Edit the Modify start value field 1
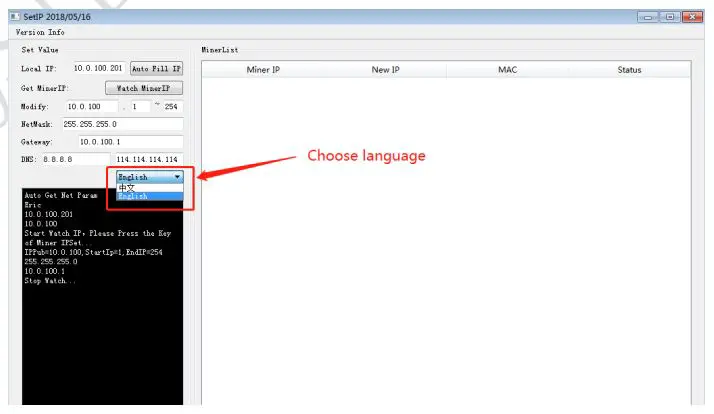The height and width of the screenshot is (414, 714). pyautogui.click(x=140, y=107)
